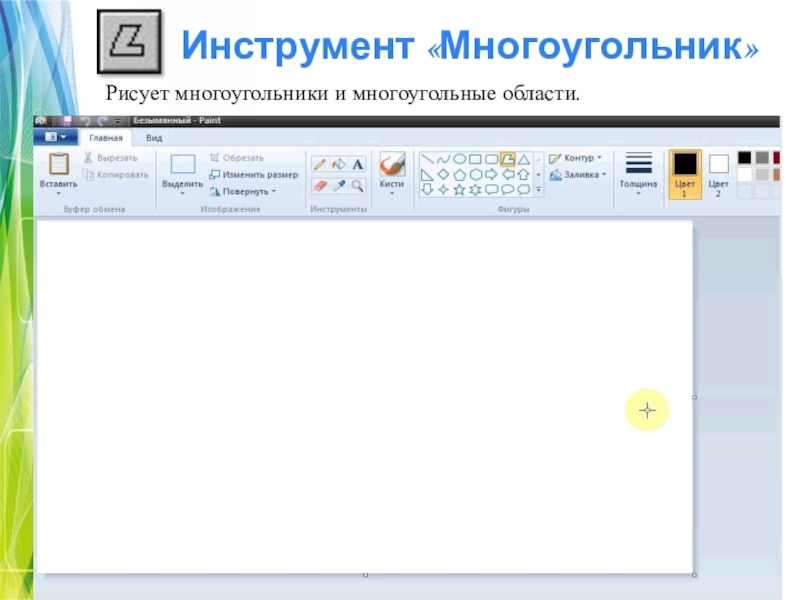
Task: Select the Magnifier tool
Action: click(x=357, y=186)
